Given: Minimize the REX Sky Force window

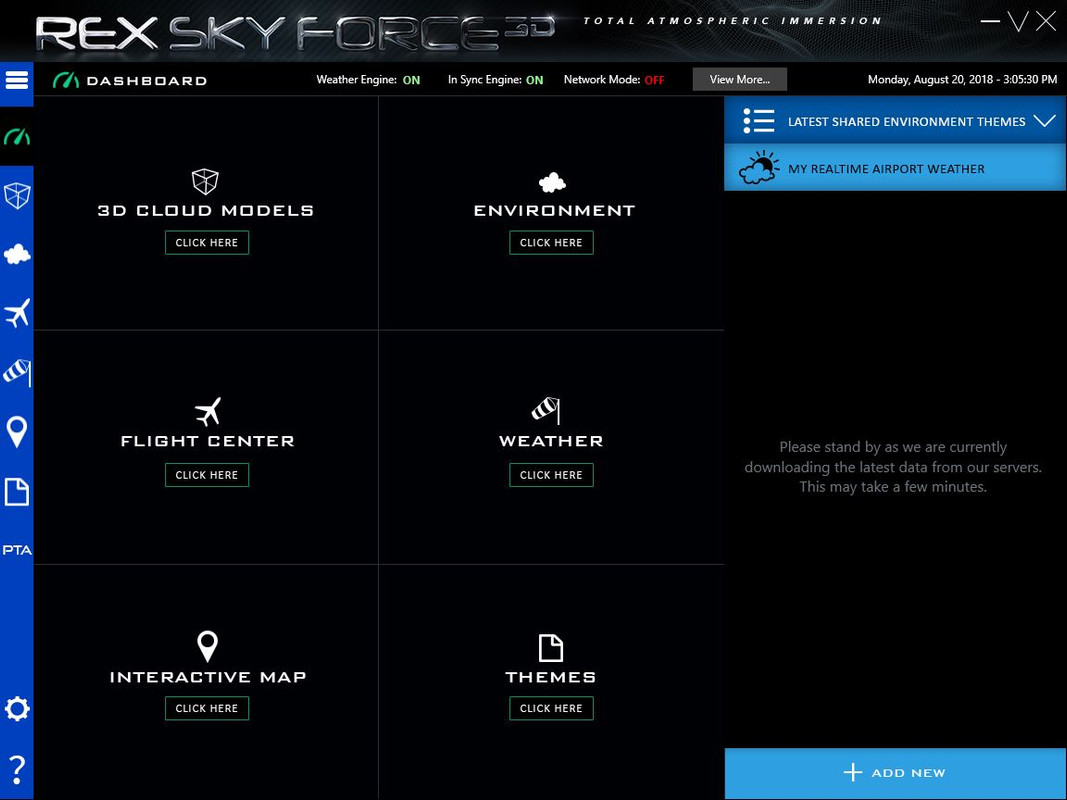Looking at the screenshot, I should (x=990, y=22).
